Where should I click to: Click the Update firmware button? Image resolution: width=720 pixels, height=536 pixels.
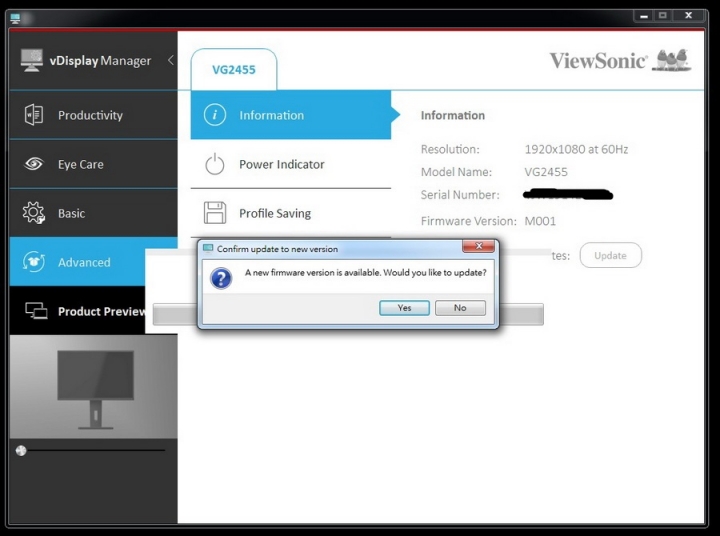[610, 255]
